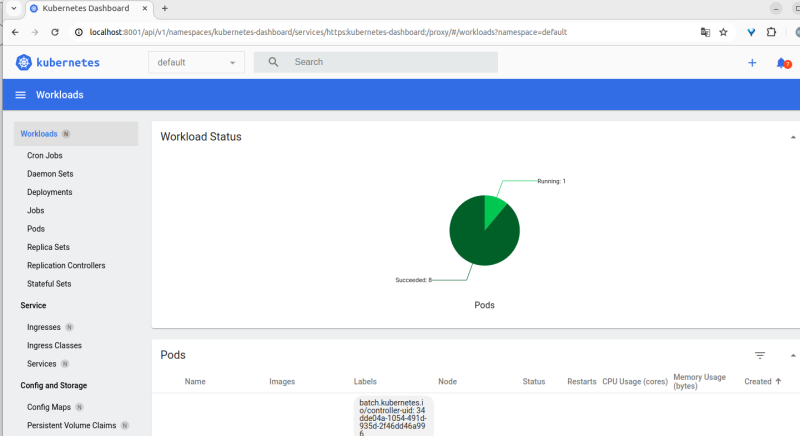Screen dimensions: 800x436
Task: Click the Restarts column header
Action: point(582,381)
